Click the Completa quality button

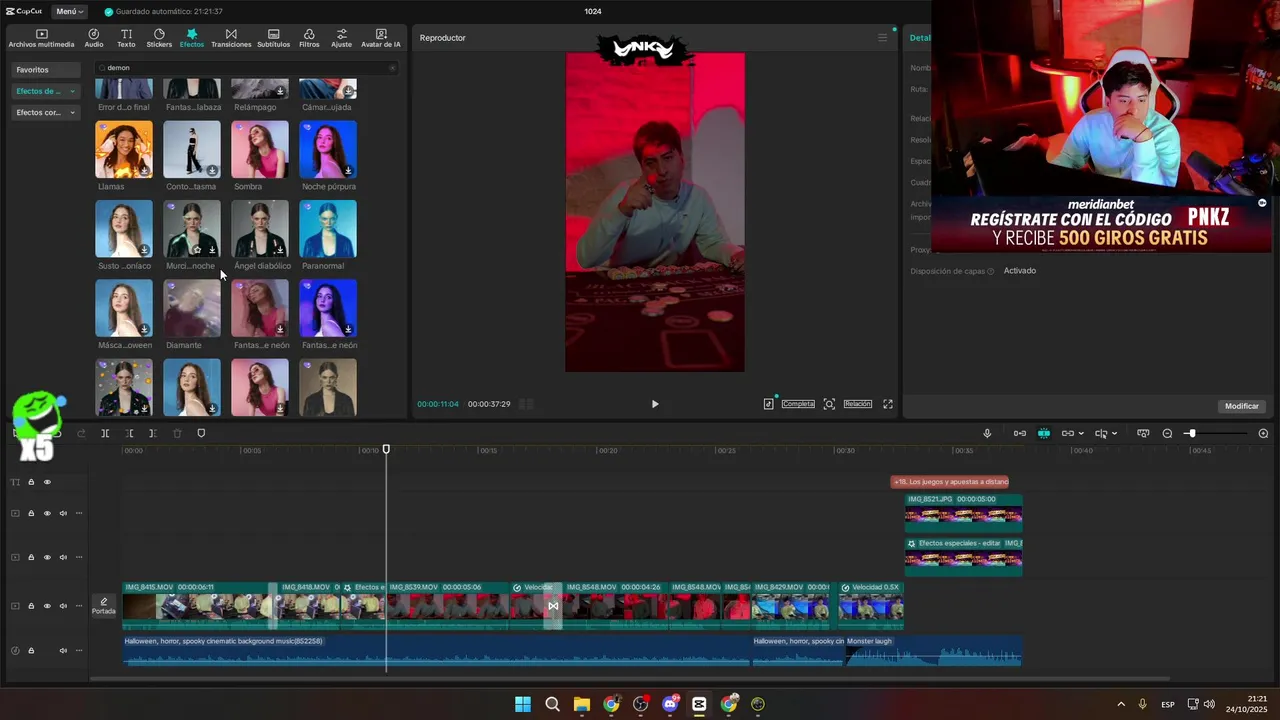798,404
